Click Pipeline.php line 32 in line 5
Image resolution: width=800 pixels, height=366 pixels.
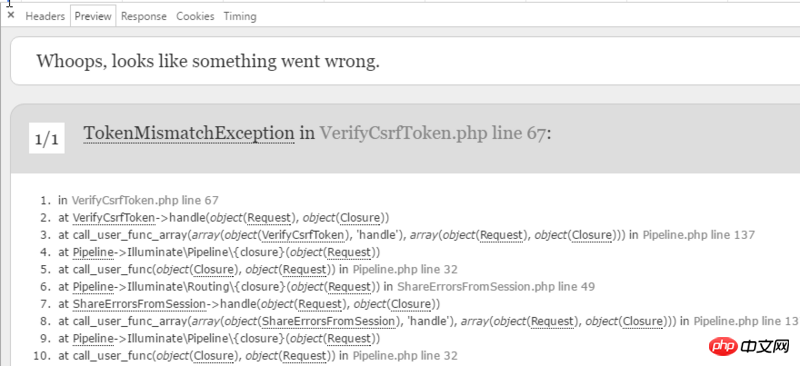tap(405, 270)
